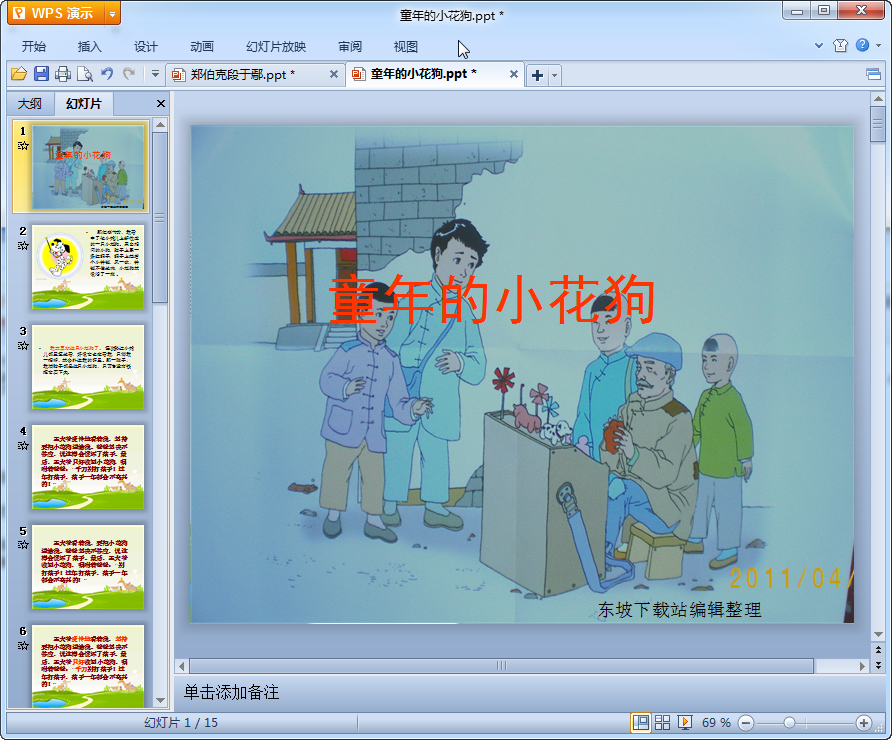Click the Print icon in the quick toolbar
This screenshot has width=892, height=740.
63,74
